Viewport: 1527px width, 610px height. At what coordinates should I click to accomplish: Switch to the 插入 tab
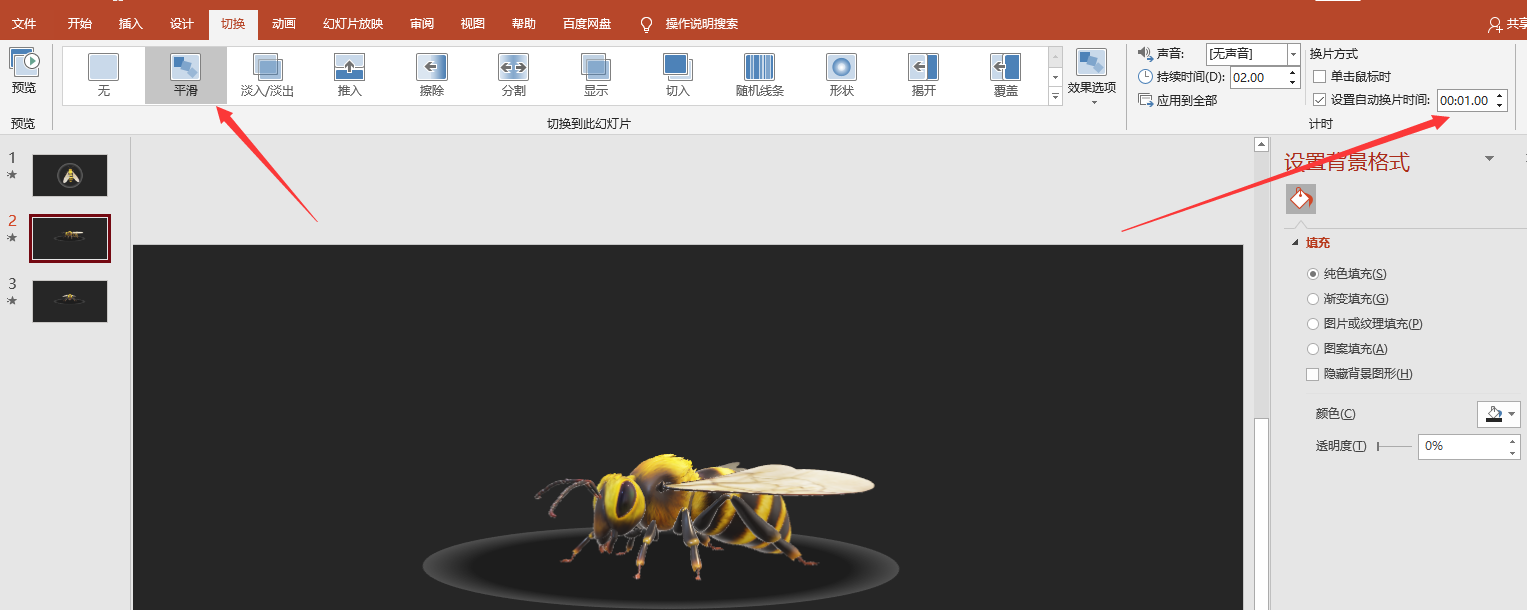click(130, 24)
